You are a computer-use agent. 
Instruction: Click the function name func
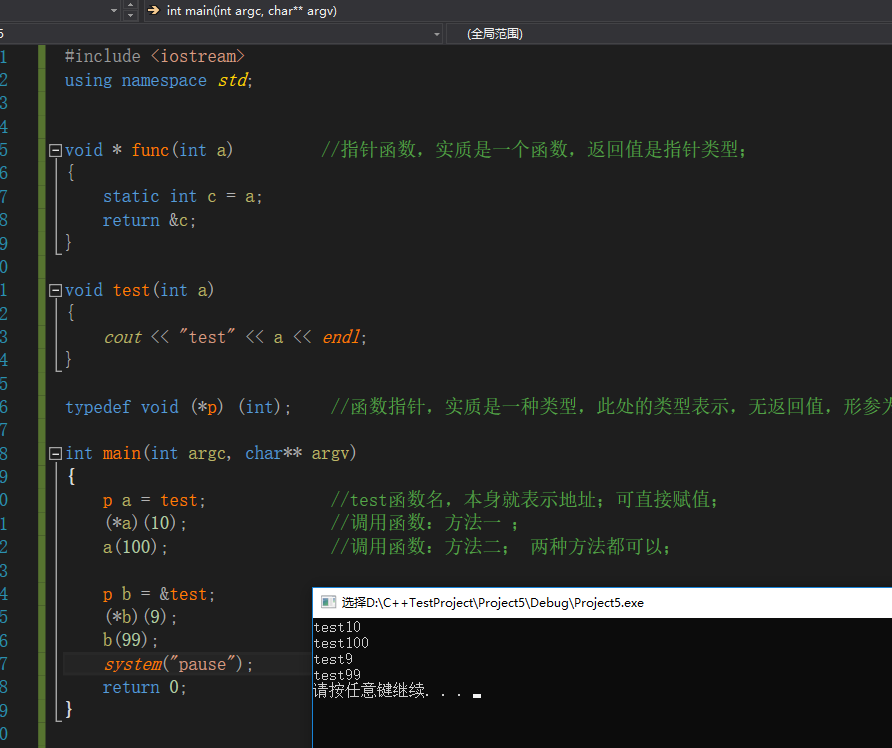[150, 150]
